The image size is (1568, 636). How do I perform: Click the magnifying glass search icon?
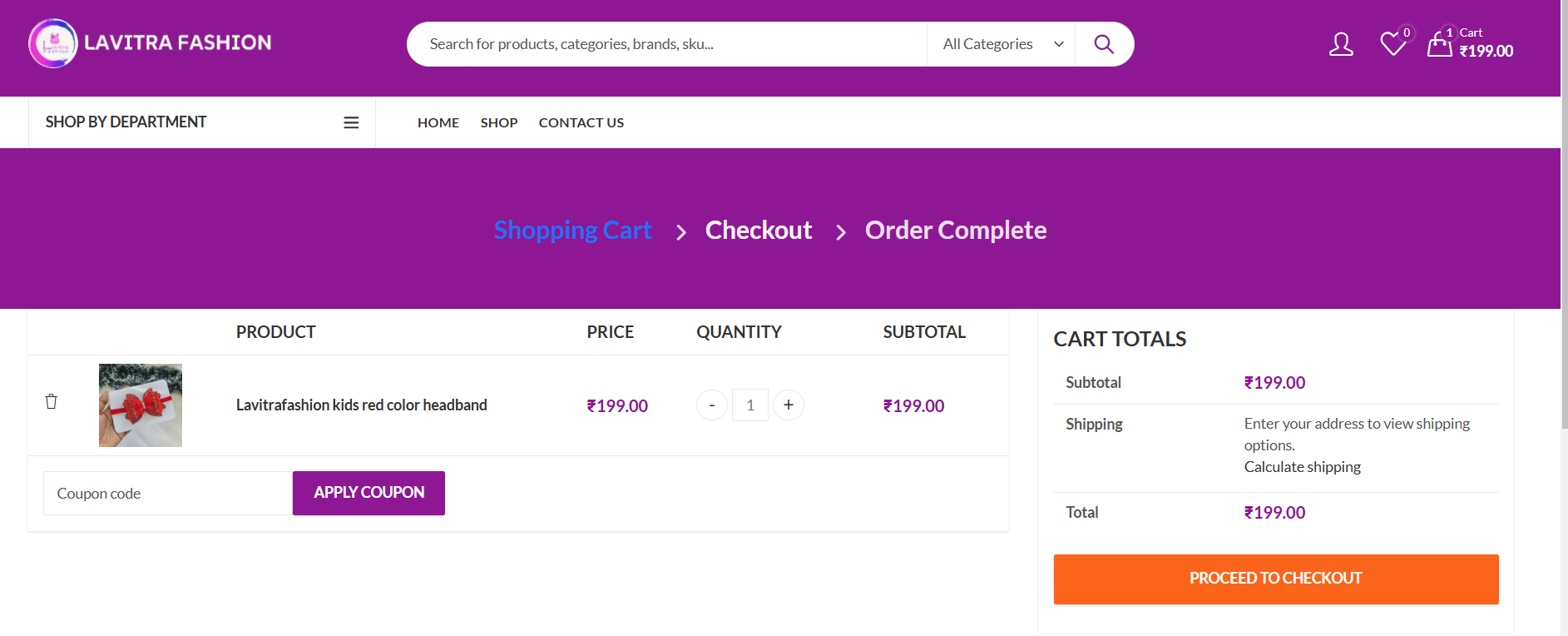pyautogui.click(x=1103, y=44)
